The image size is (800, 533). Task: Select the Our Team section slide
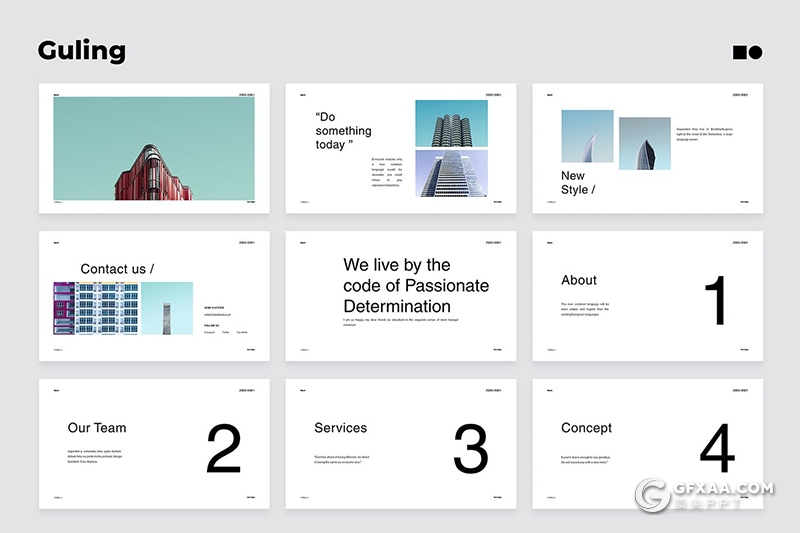[x=154, y=443]
